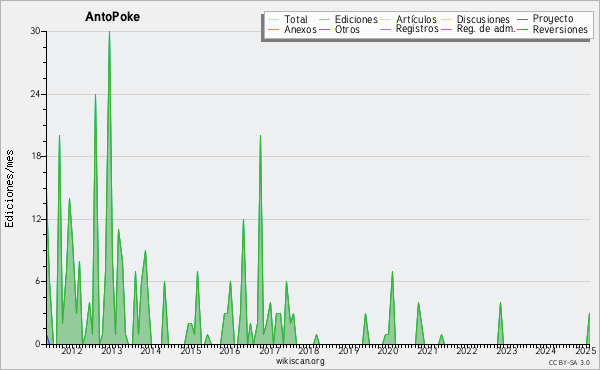Click the AntoPoke chart title
The height and width of the screenshot is (370, 600).
(x=112, y=16)
